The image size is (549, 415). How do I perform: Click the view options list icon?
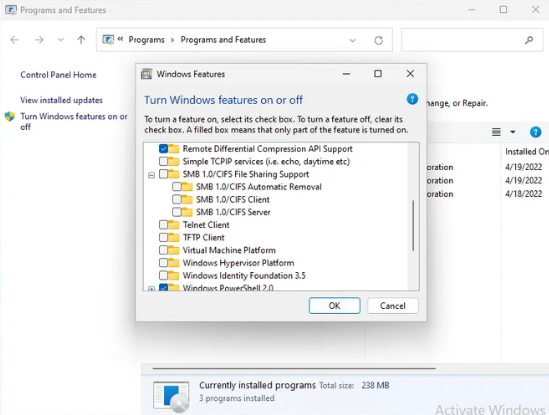tap(496, 132)
